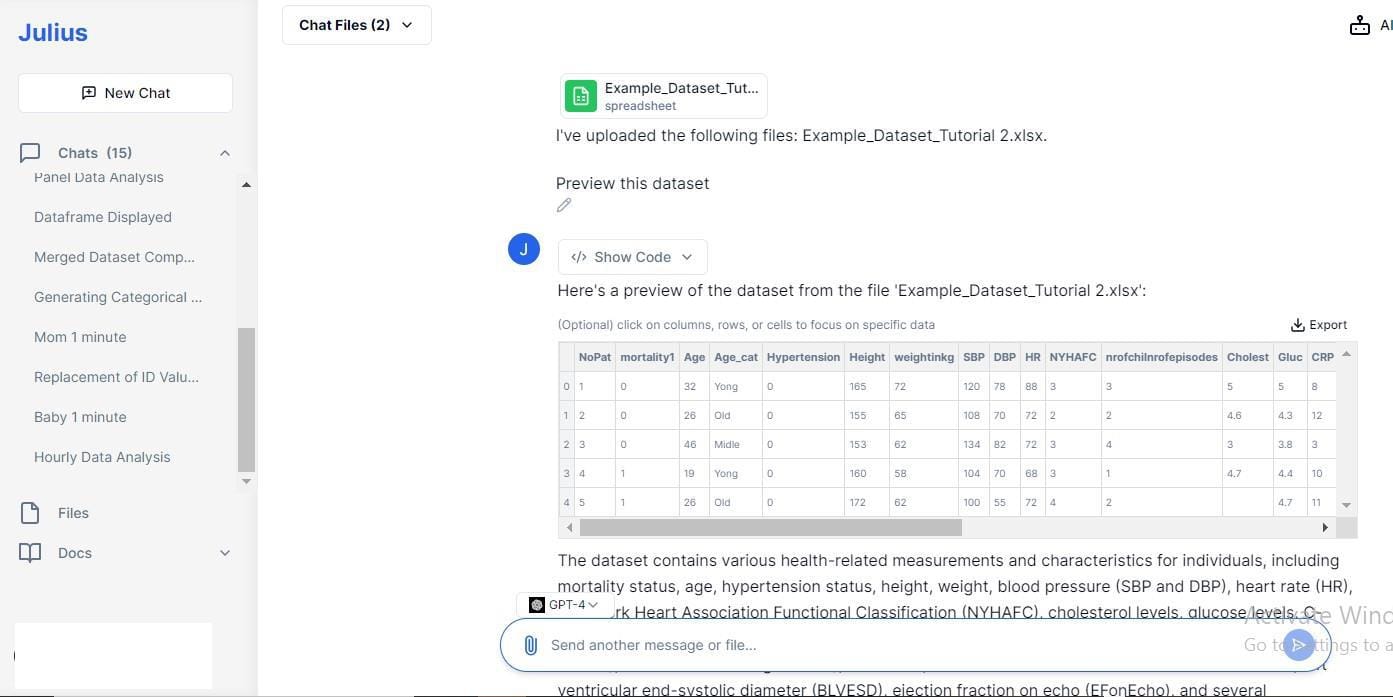
Task: Expand the Docs section chevron
Action: coord(224,553)
